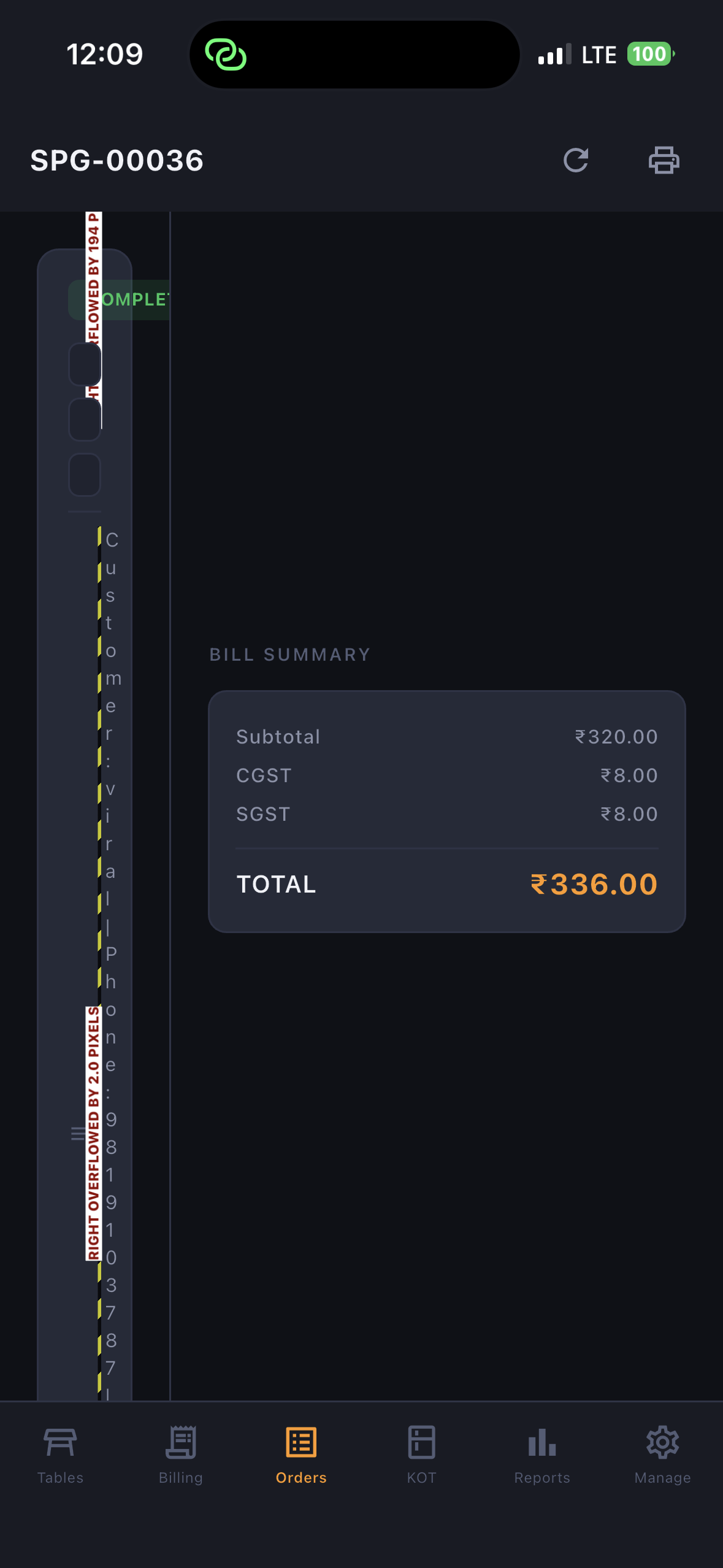
Task: Open Manage settings gear
Action: 662,1443
